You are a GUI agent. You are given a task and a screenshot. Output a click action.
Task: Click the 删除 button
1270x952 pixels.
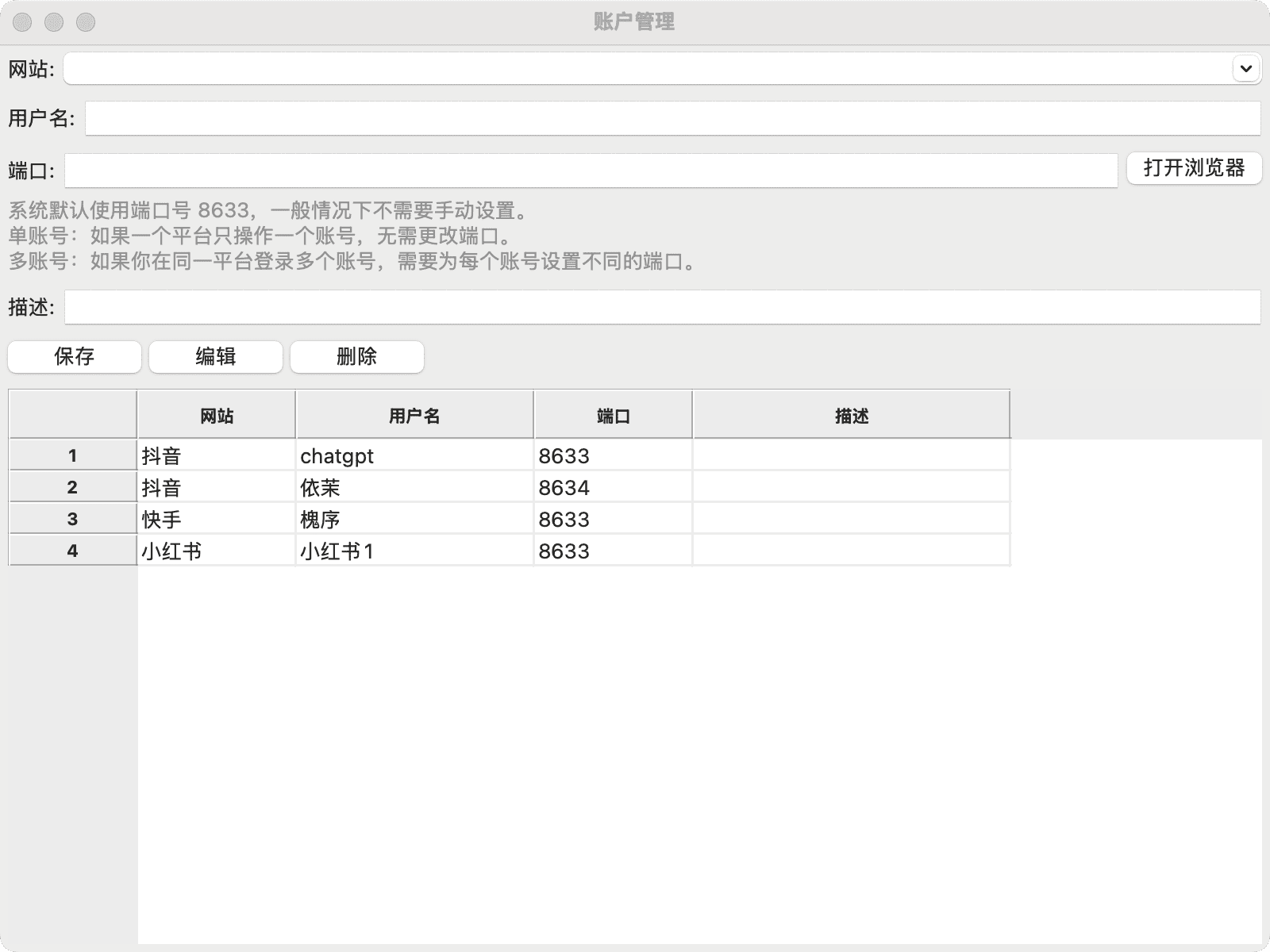(357, 357)
